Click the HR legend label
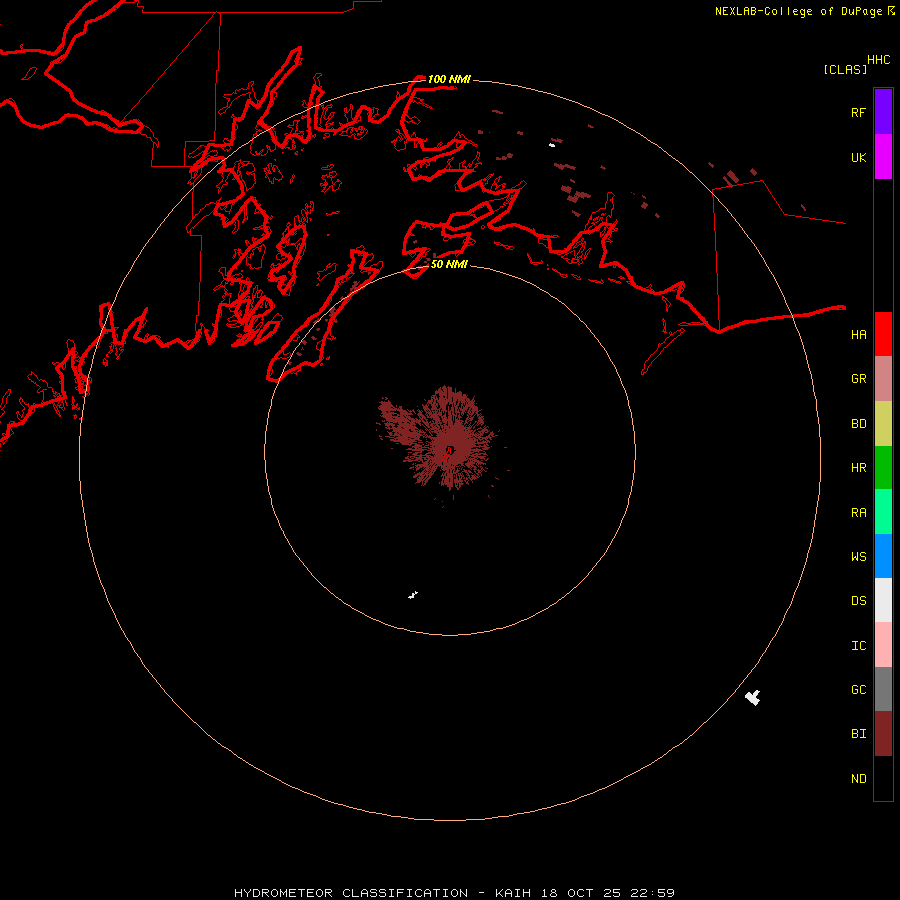The image size is (900, 900). point(858,468)
